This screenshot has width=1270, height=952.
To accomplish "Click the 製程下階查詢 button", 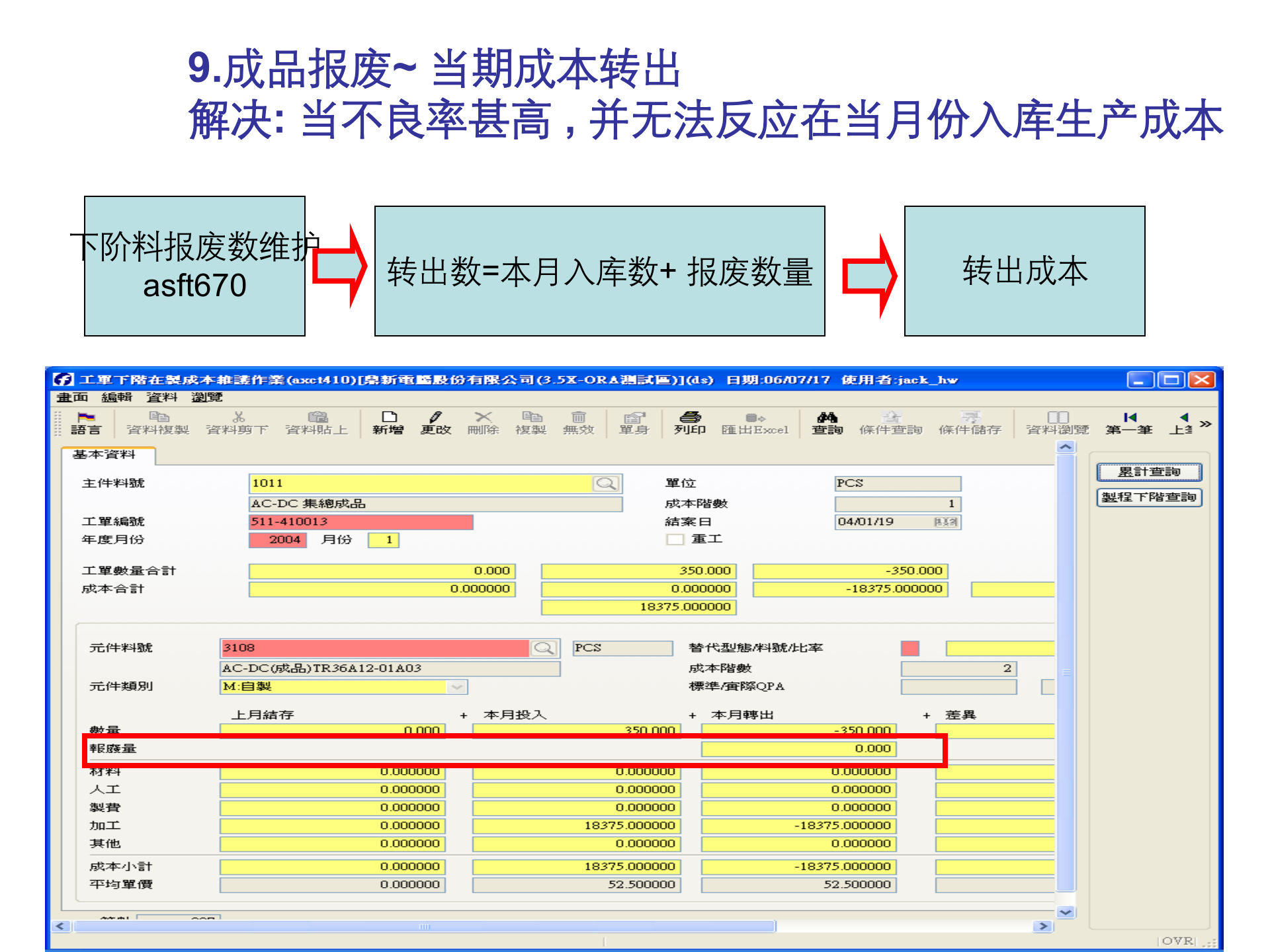I will pyautogui.click(x=1150, y=498).
